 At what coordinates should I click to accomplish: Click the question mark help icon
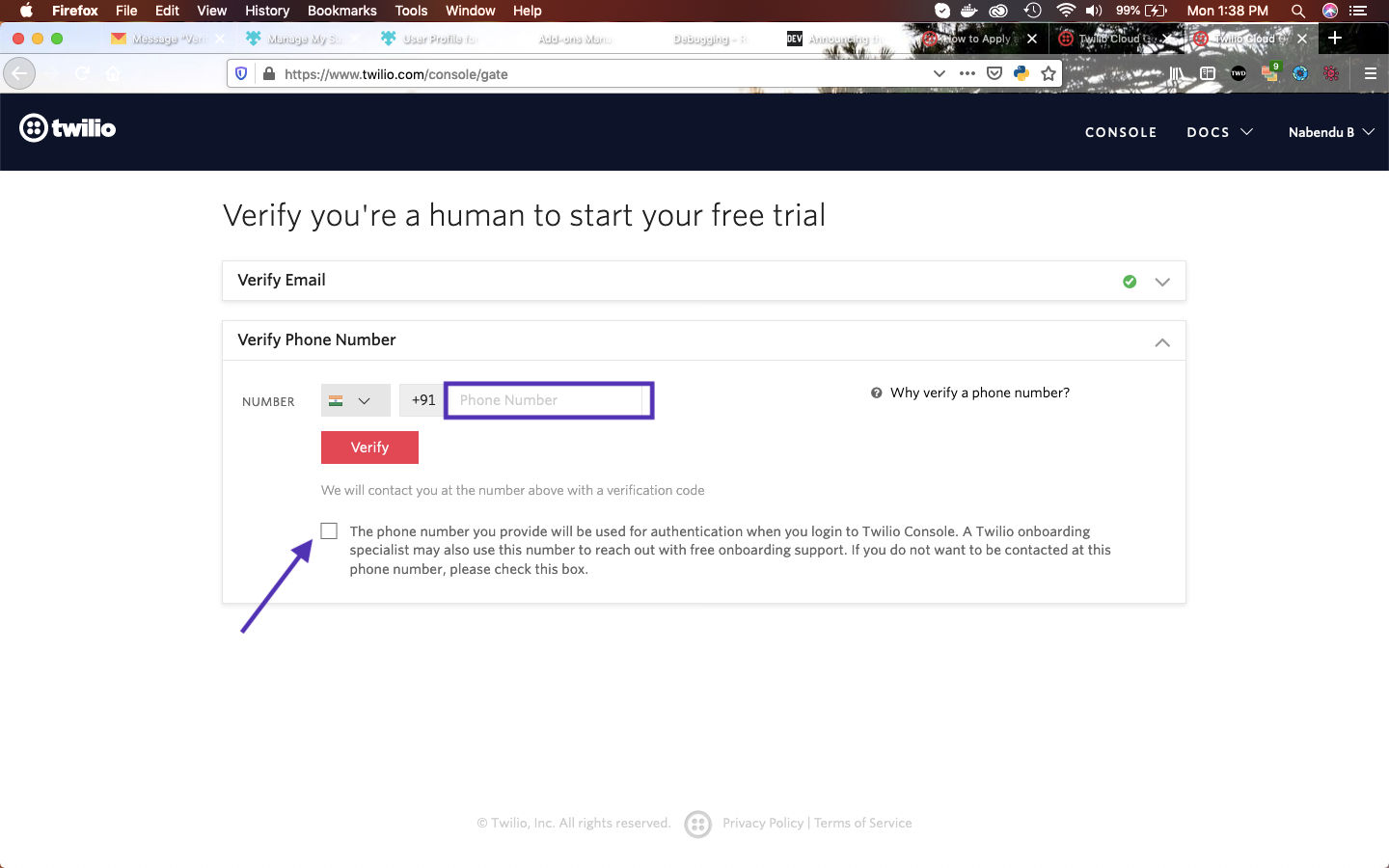point(876,393)
